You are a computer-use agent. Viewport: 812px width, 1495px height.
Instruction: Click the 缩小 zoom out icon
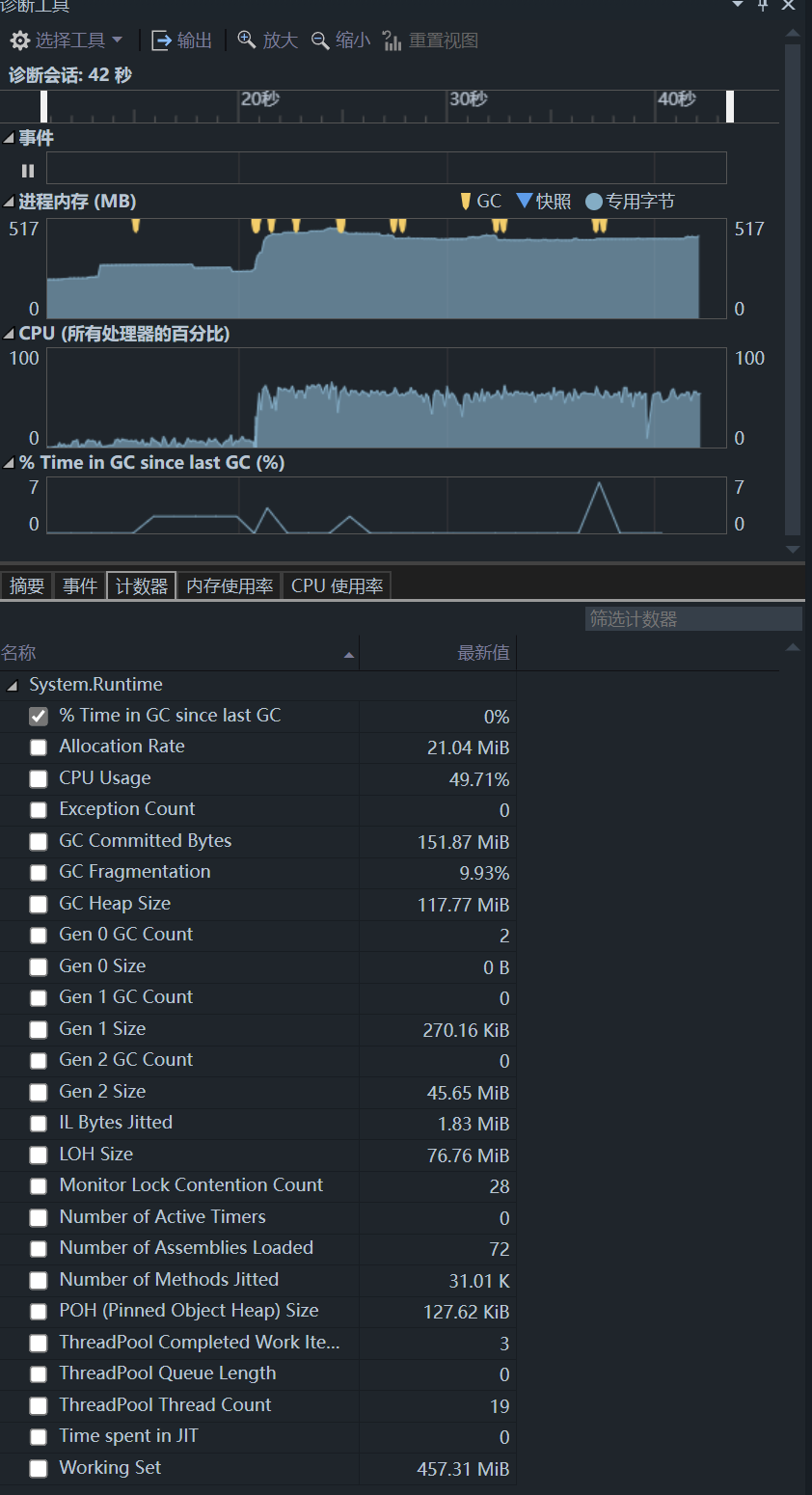(320, 41)
